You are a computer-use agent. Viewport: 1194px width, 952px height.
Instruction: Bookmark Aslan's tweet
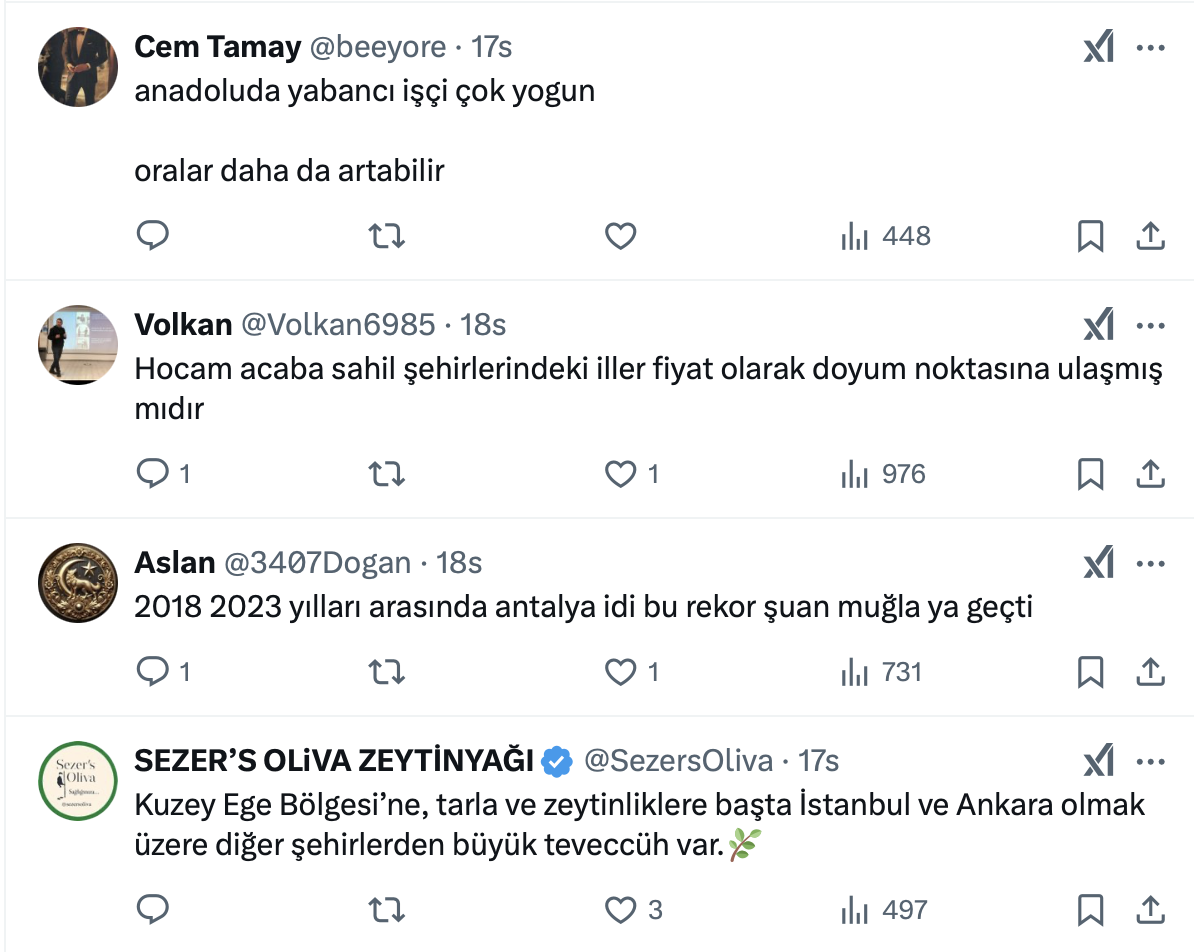click(x=1090, y=672)
